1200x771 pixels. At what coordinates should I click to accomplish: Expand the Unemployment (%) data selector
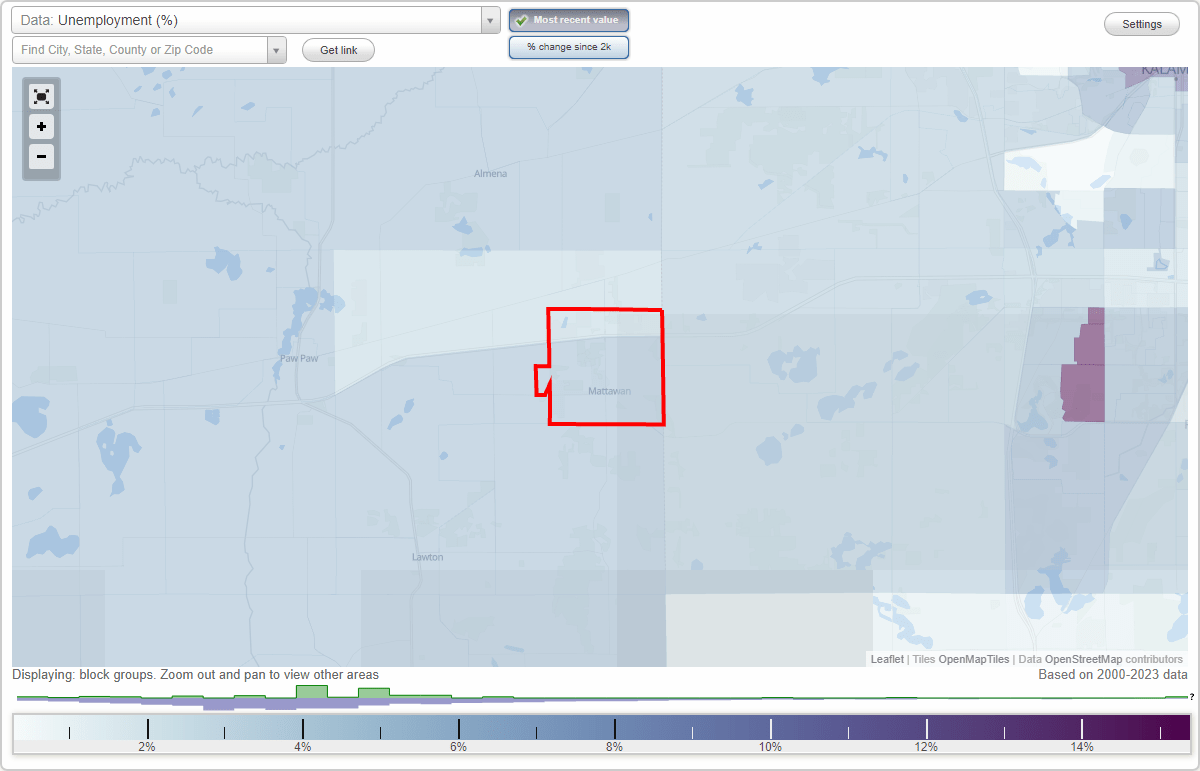point(250,19)
